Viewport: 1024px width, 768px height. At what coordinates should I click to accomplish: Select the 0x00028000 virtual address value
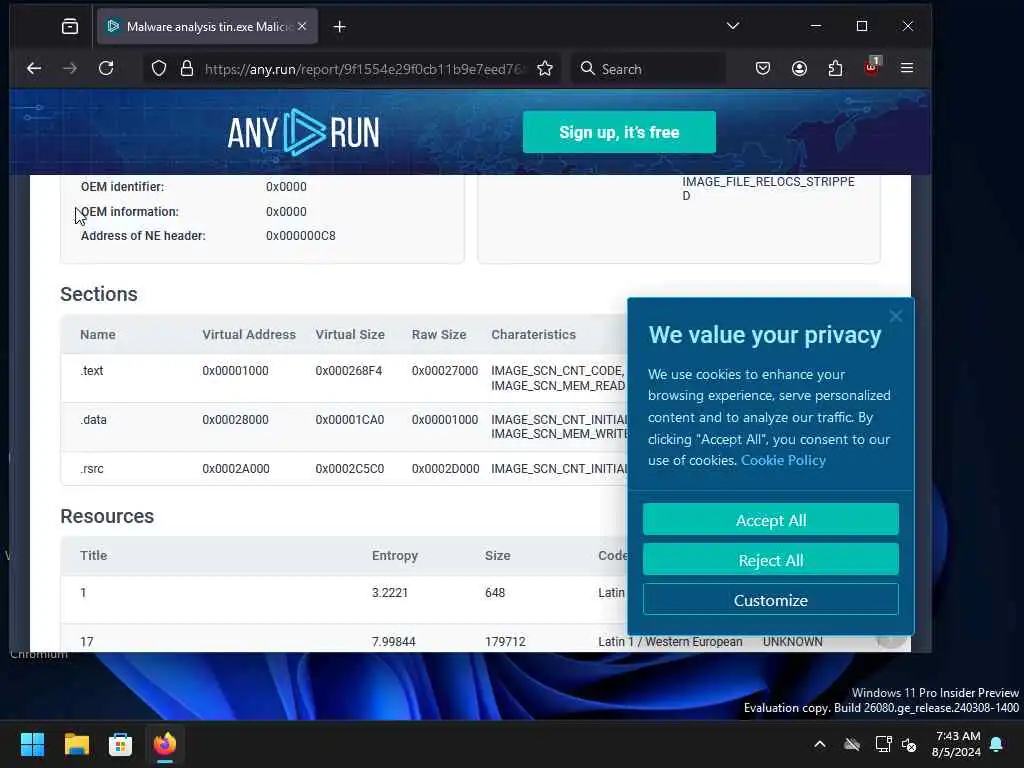coord(235,419)
